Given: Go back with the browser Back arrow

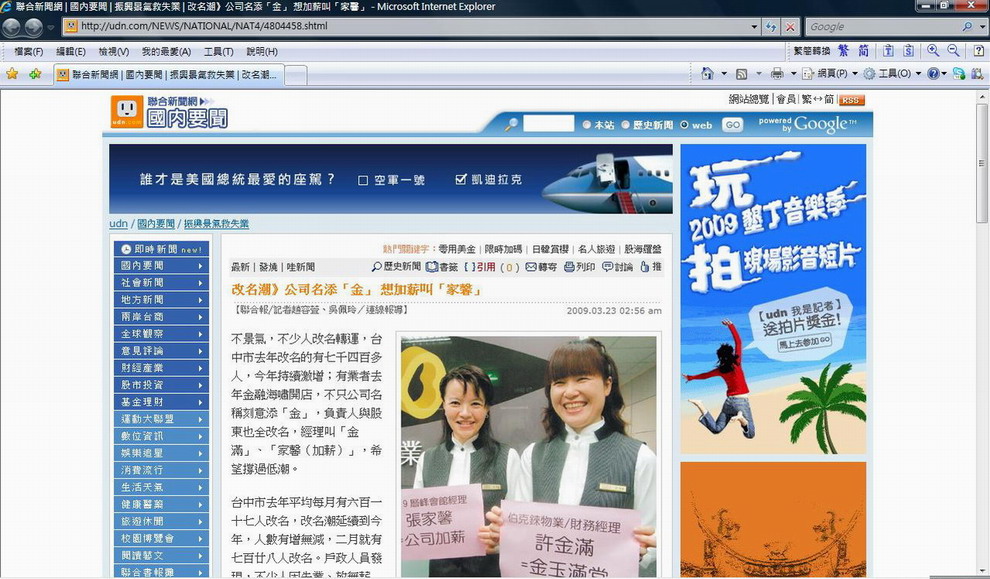Looking at the screenshot, I should click(x=11, y=27).
